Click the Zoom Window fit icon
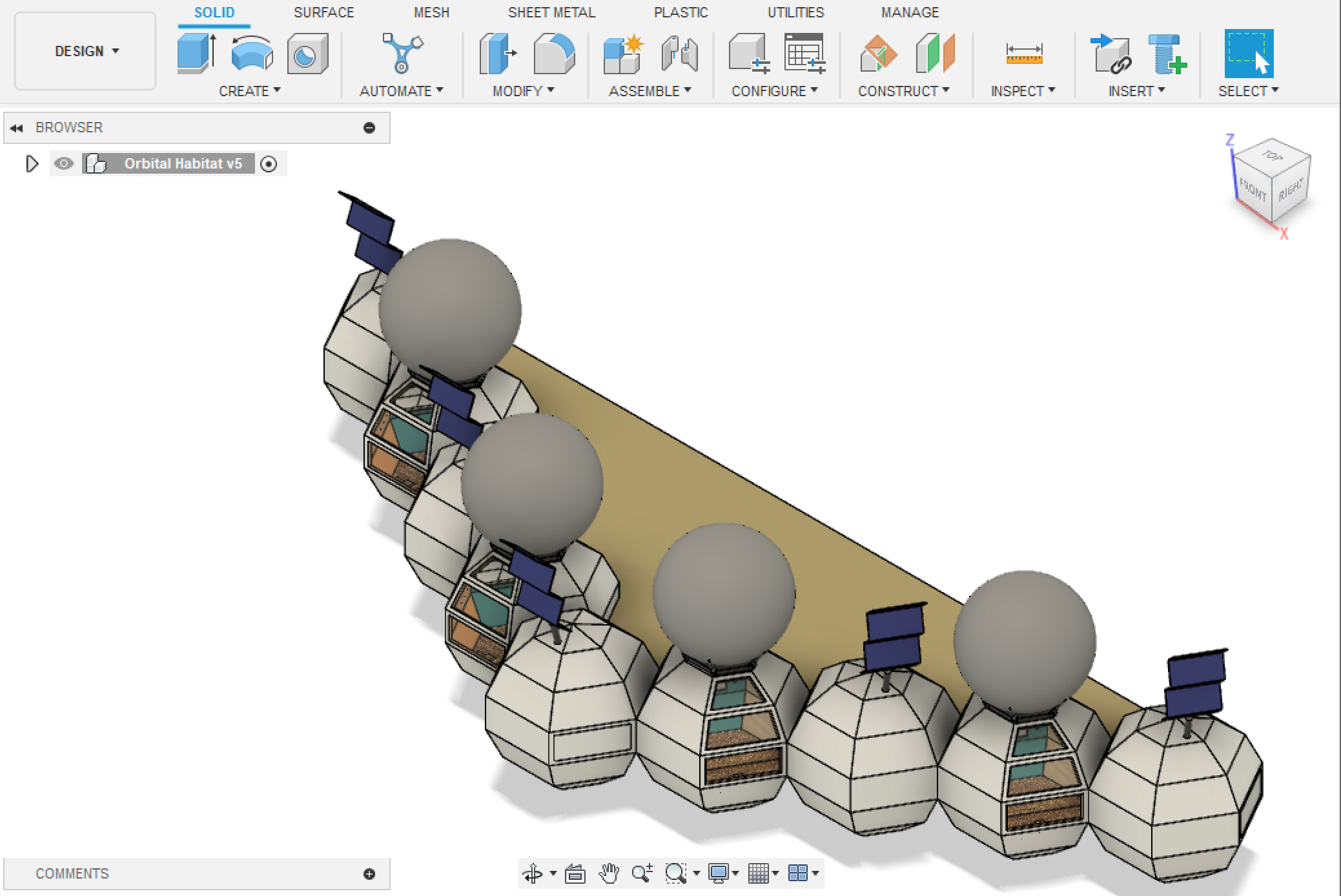The width and height of the screenshot is (1341, 896). click(675, 873)
